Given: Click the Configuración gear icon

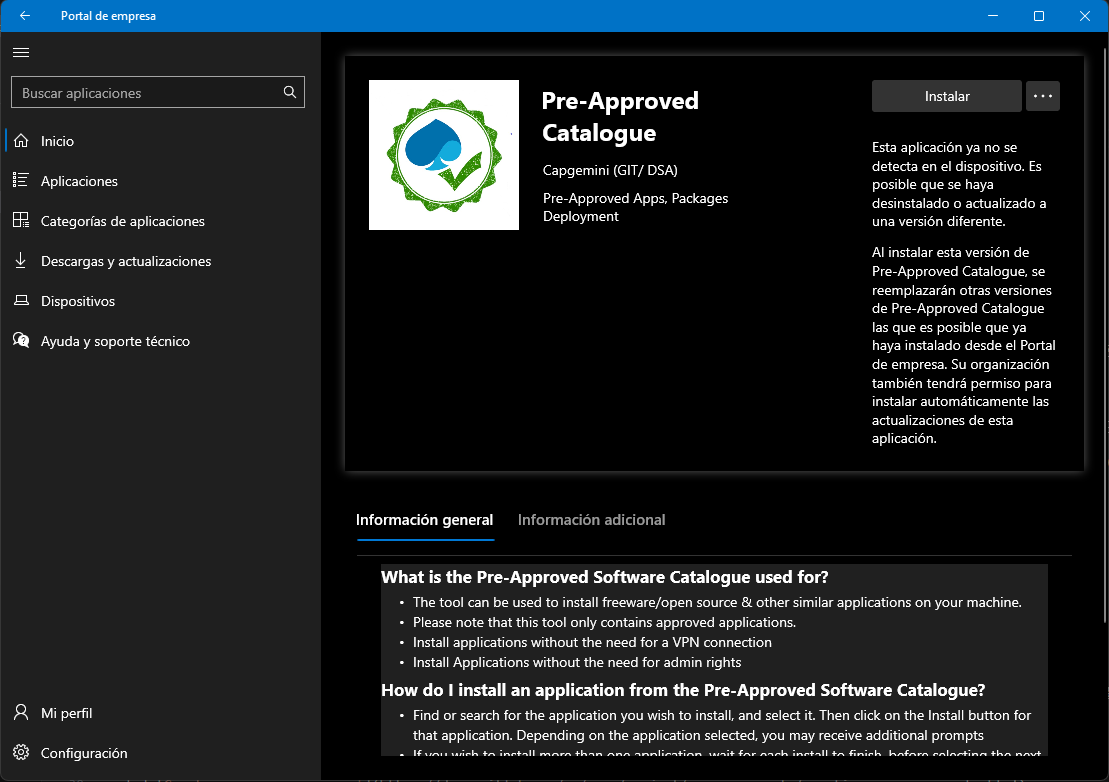Looking at the screenshot, I should [x=21, y=753].
